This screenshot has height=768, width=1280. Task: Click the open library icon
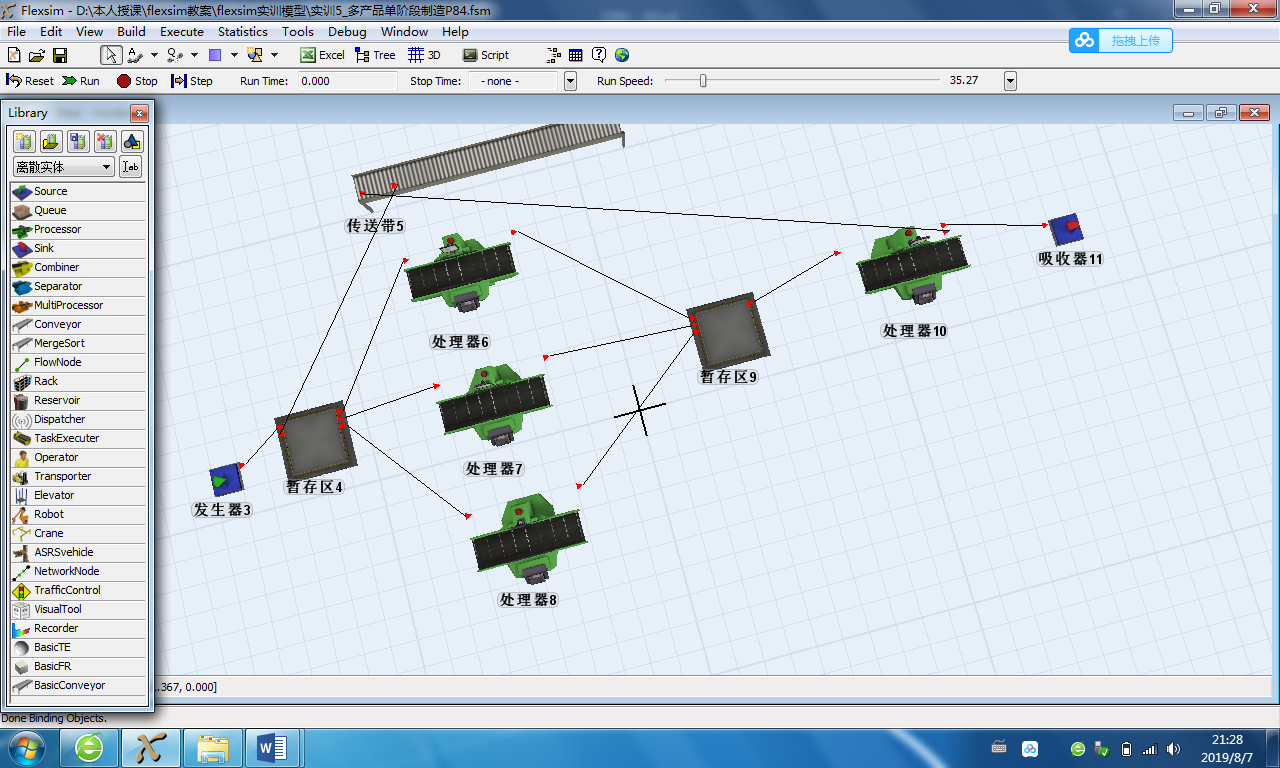click(51, 142)
